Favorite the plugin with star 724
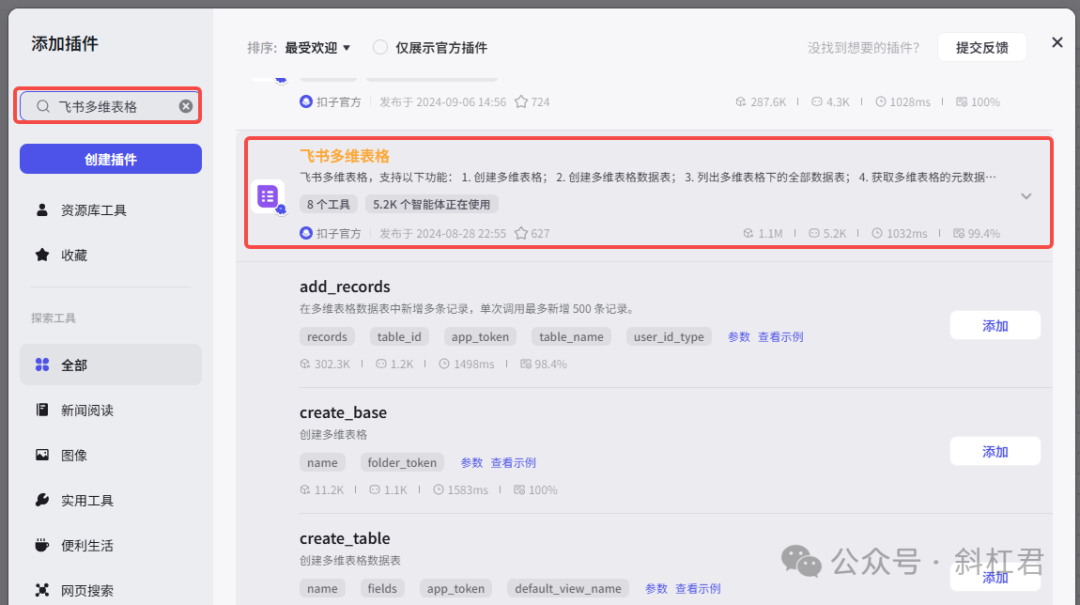 [521, 101]
